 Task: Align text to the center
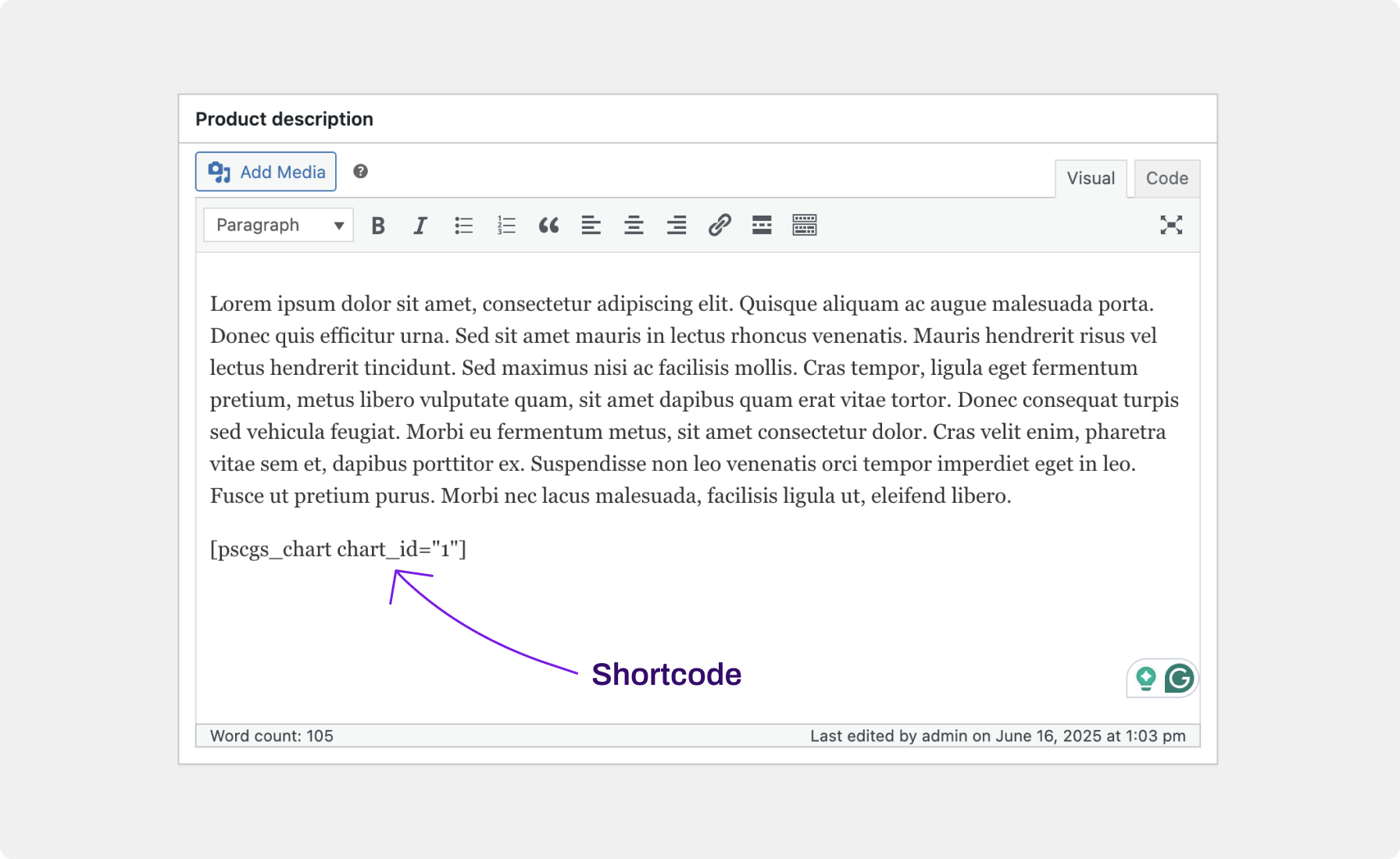tap(634, 225)
